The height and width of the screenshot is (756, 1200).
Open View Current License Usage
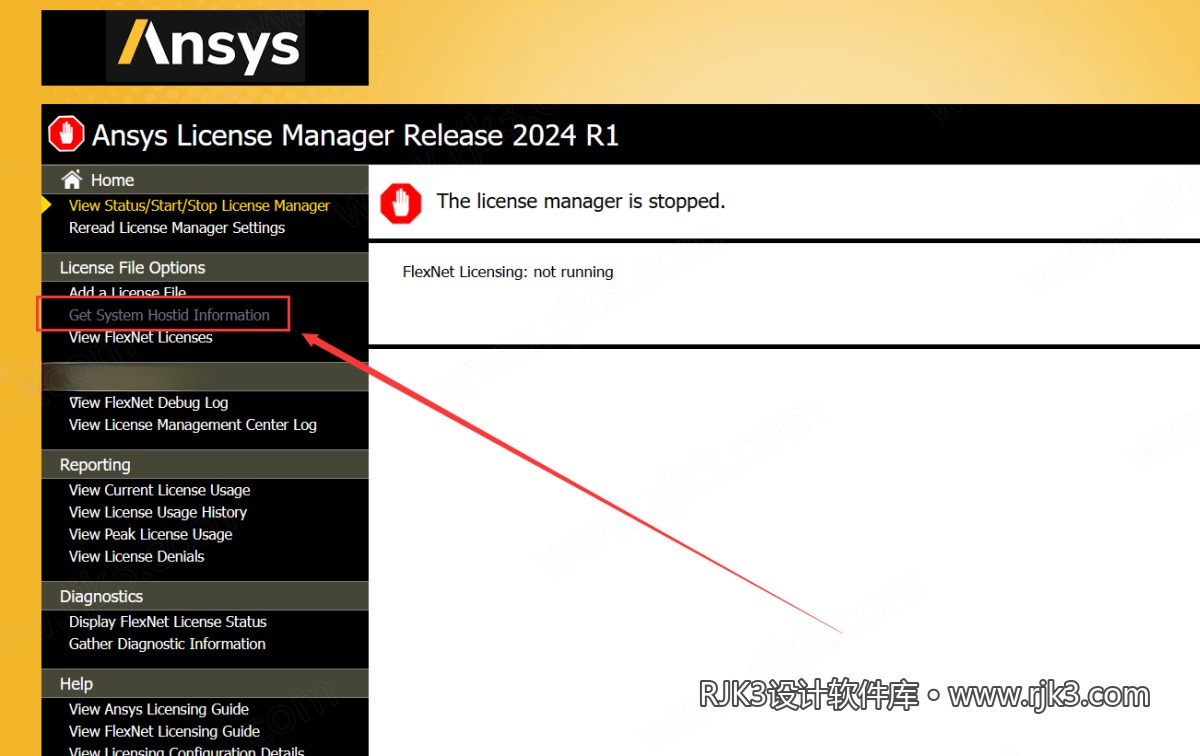point(159,490)
